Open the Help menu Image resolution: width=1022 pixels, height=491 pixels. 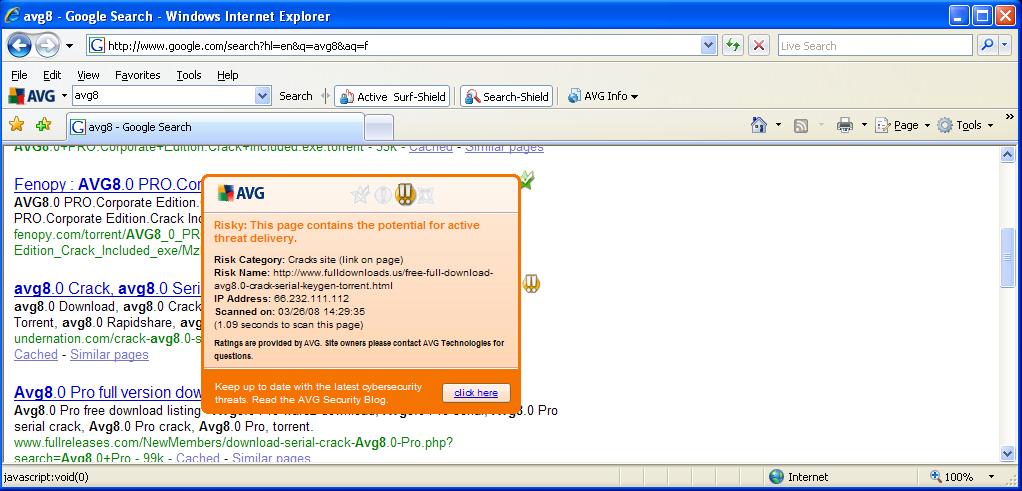pos(227,75)
